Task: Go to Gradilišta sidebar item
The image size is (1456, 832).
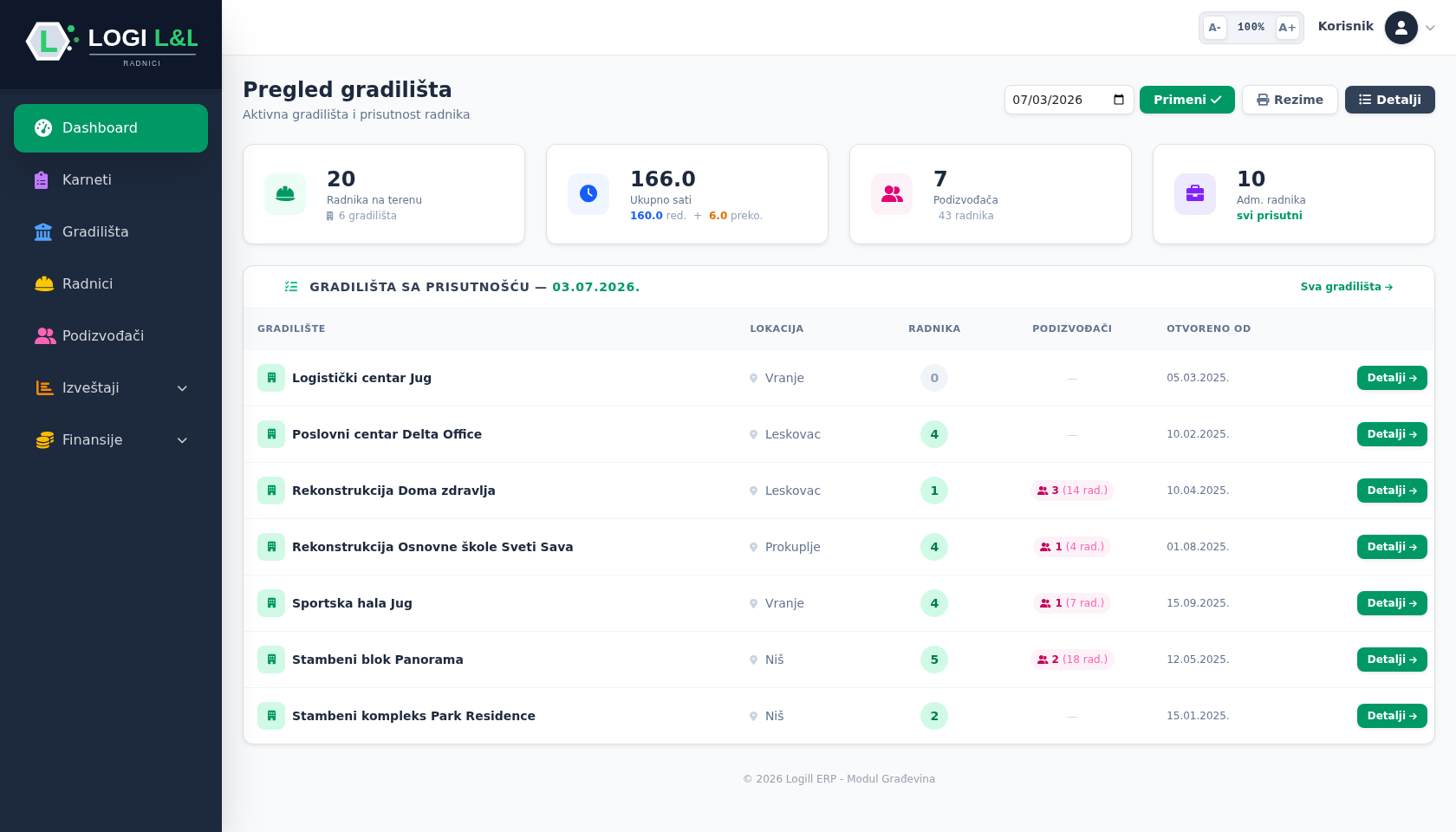Action: tap(111, 232)
